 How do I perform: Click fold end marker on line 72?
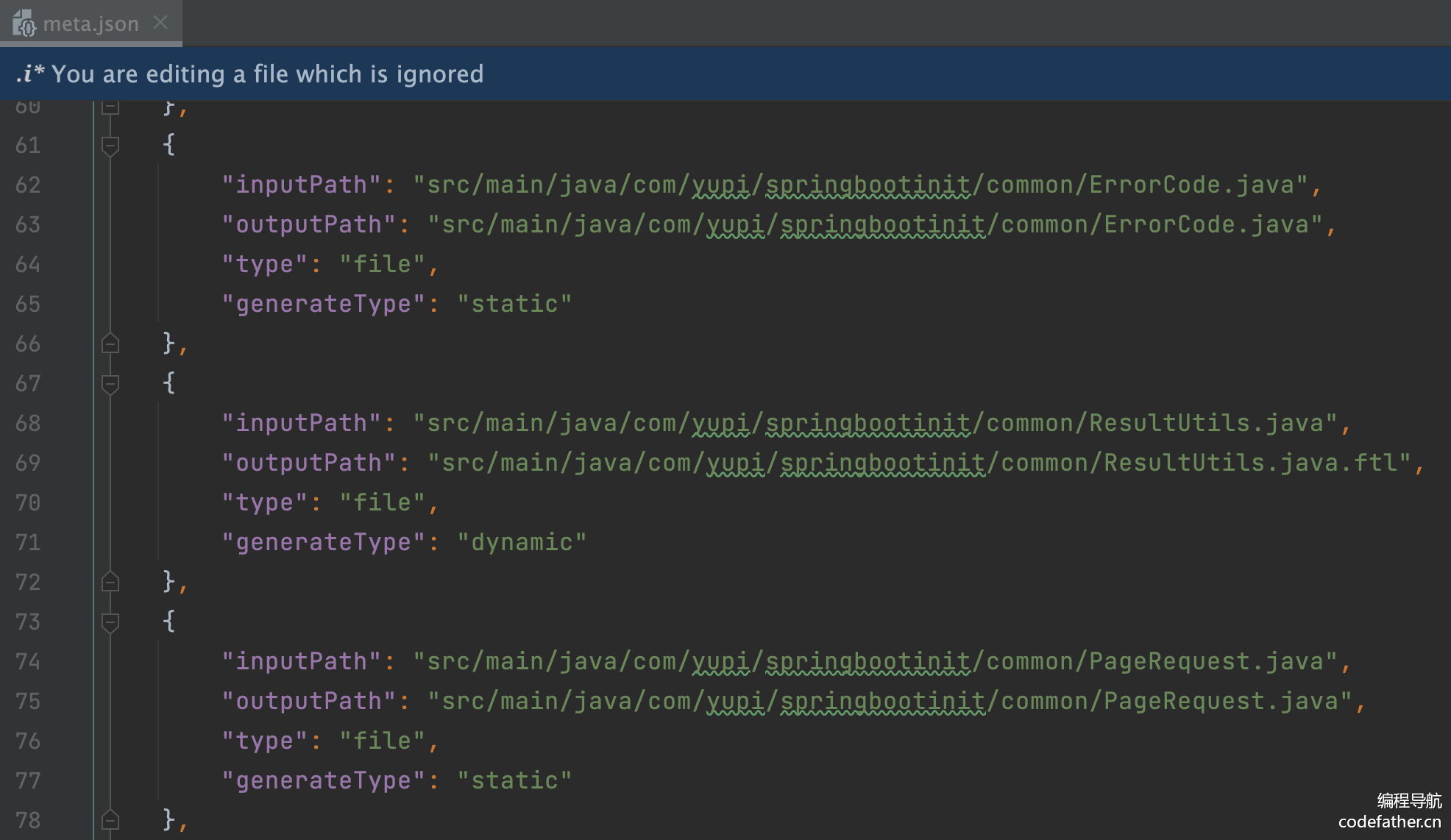(110, 582)
